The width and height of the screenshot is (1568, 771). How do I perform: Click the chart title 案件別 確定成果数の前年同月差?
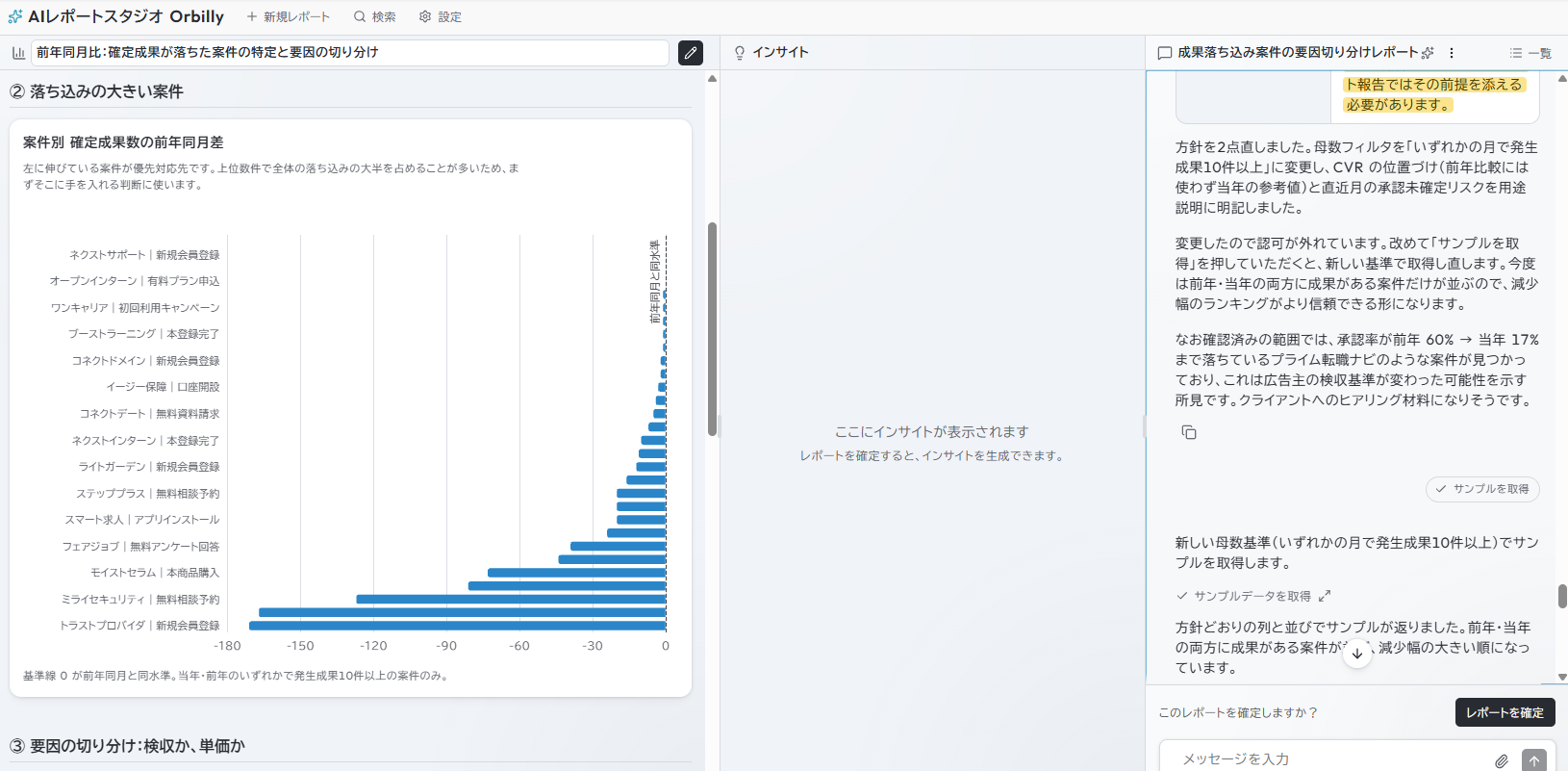[x=123, y=142]
